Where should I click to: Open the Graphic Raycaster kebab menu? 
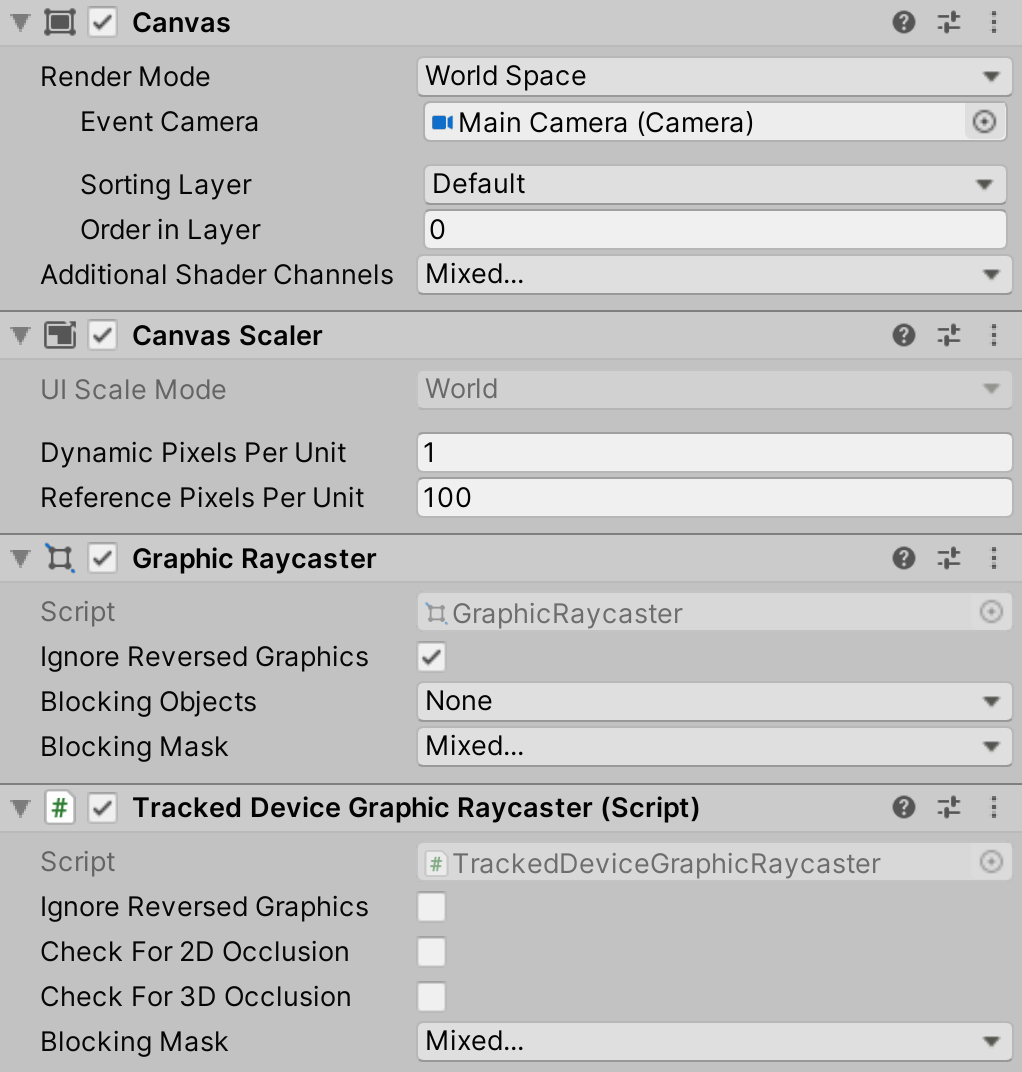pos(993,558)
